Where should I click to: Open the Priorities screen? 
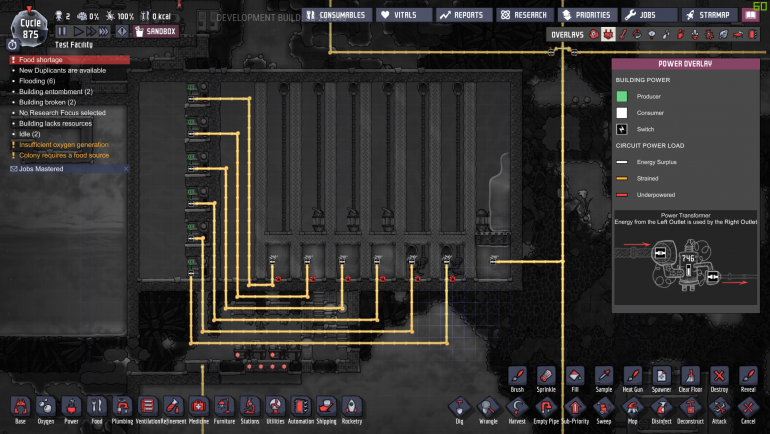(x=587, y=15)
